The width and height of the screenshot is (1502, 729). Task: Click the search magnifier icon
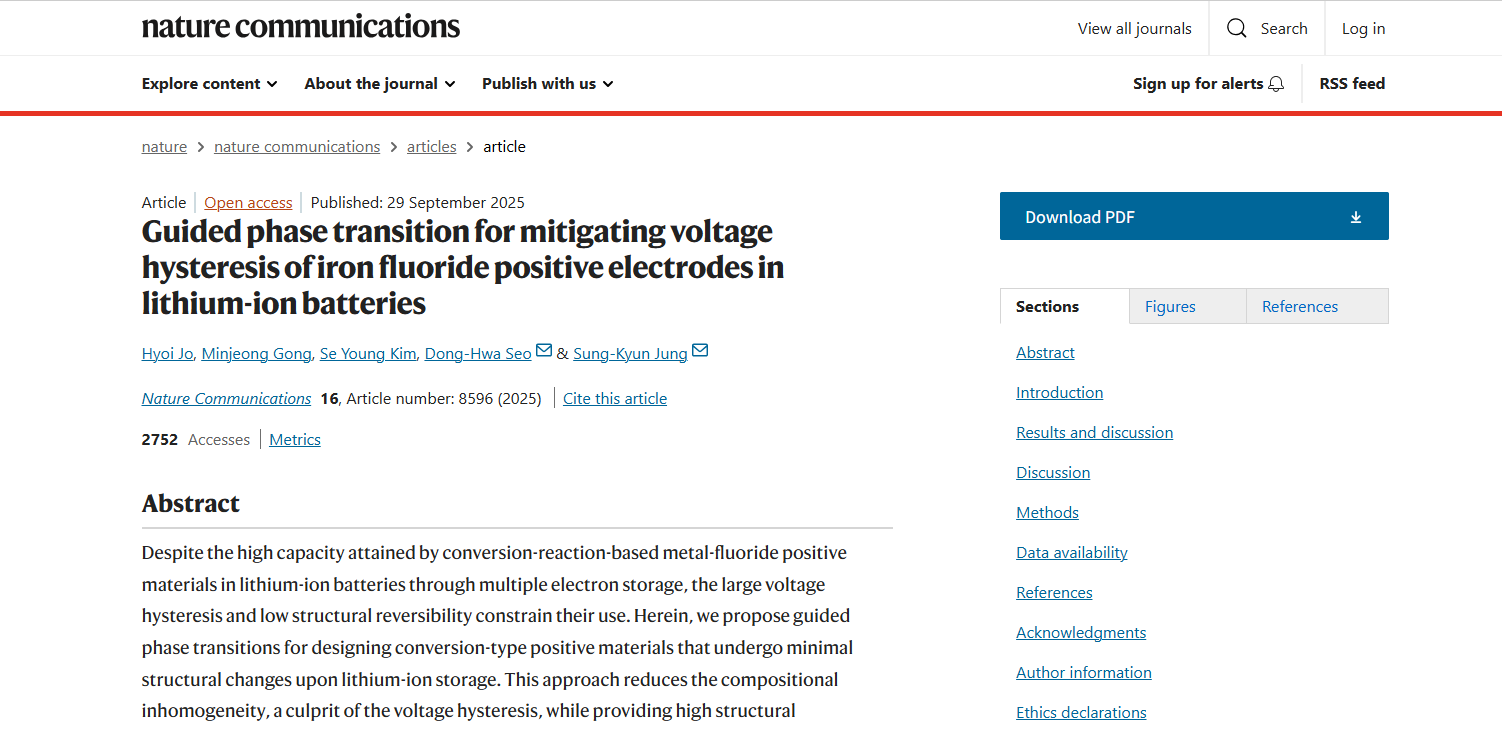click(1237, 28)
